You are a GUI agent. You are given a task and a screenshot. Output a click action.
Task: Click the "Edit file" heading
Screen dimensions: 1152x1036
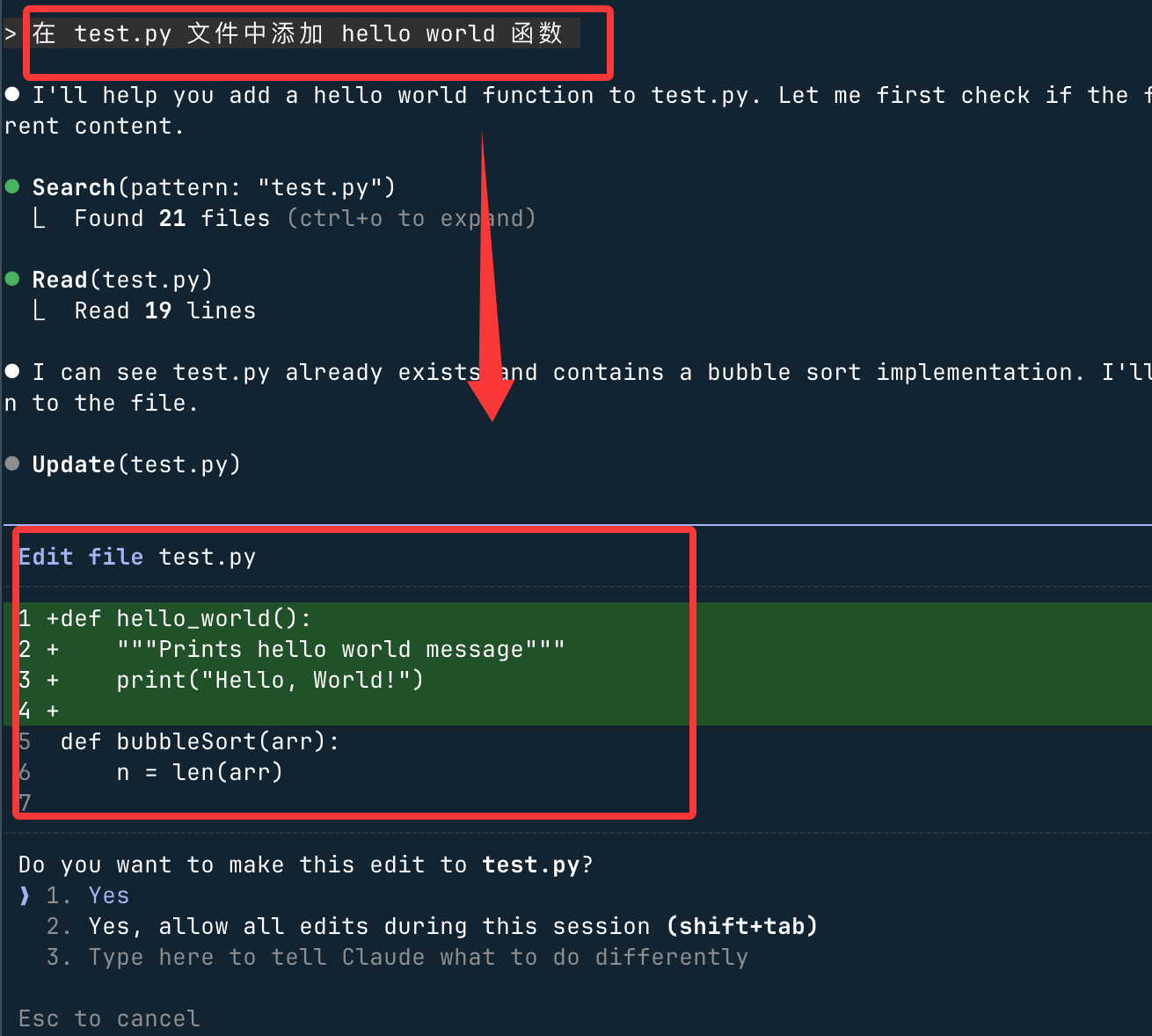80,557
